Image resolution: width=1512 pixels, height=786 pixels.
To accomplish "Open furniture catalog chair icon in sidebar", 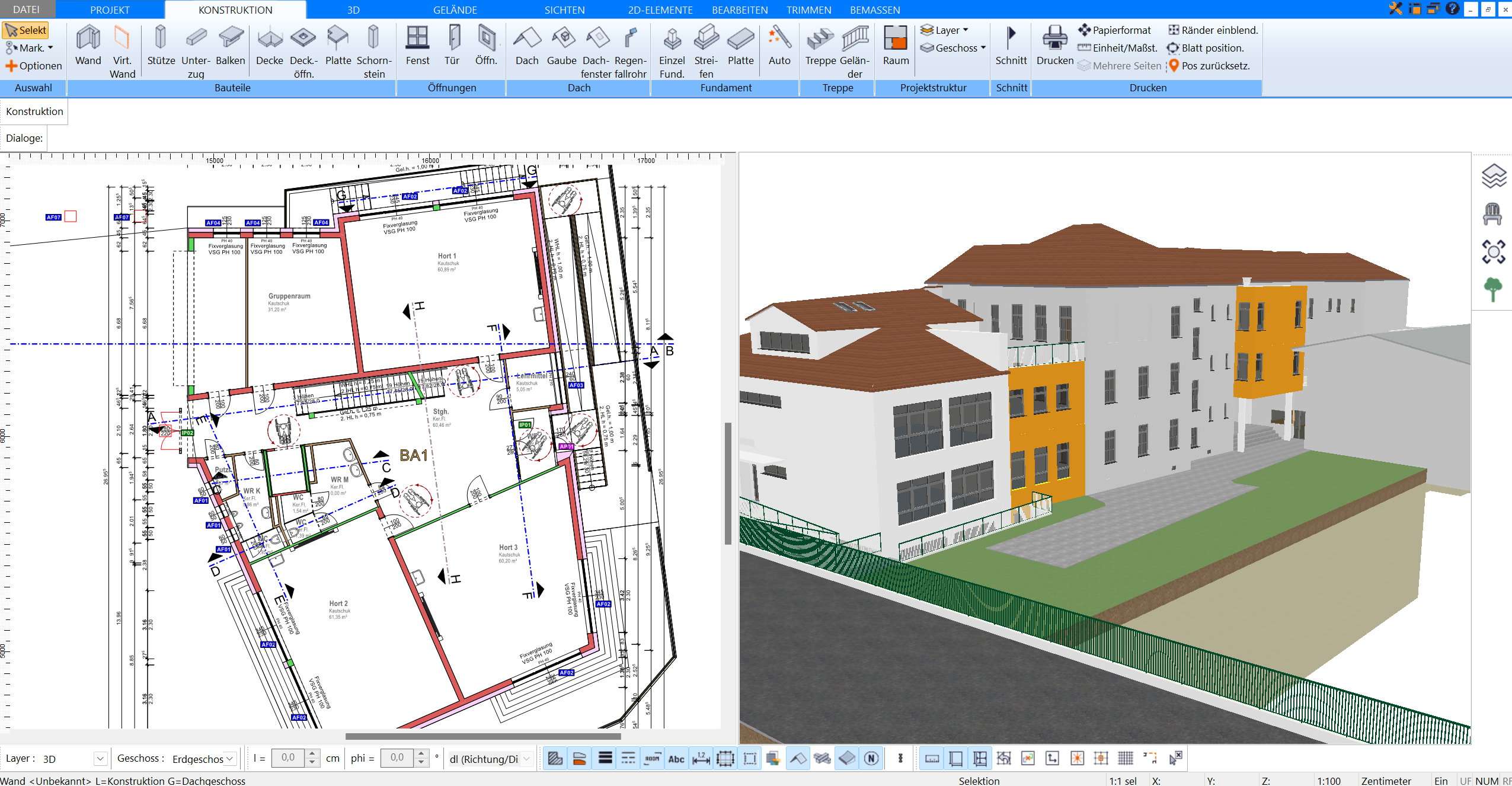I will (x=1492, y=214).
